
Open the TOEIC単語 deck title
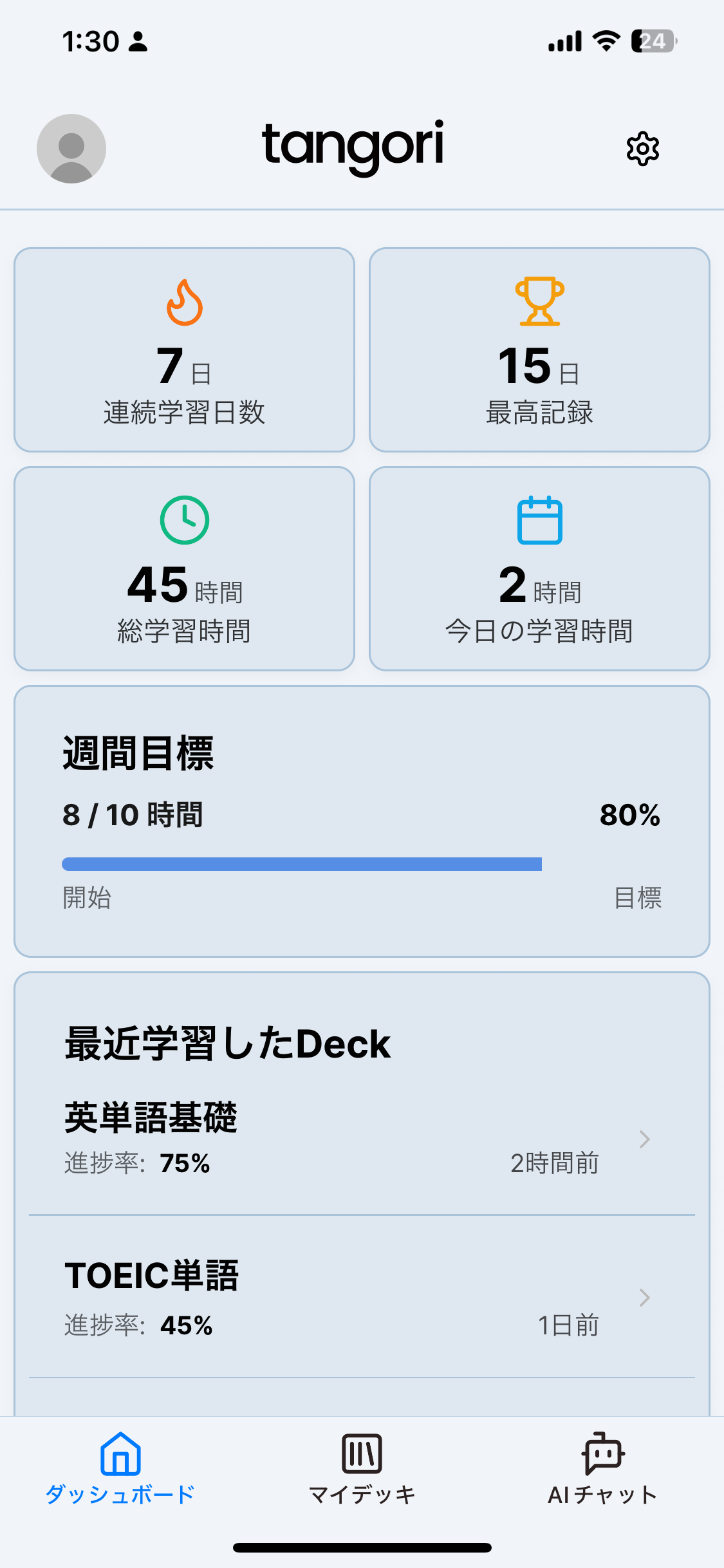pos(152,1276)
